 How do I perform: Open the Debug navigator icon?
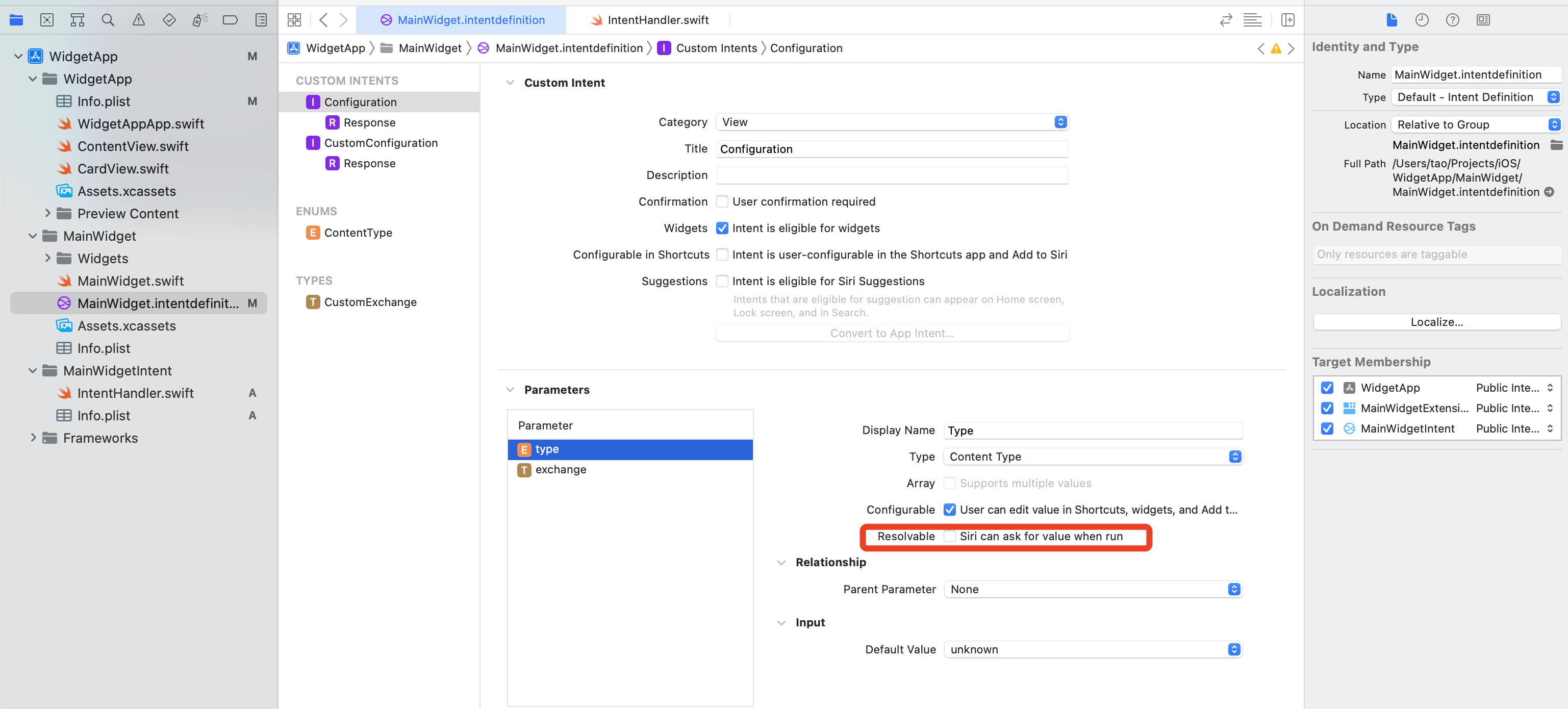[199, 20]
